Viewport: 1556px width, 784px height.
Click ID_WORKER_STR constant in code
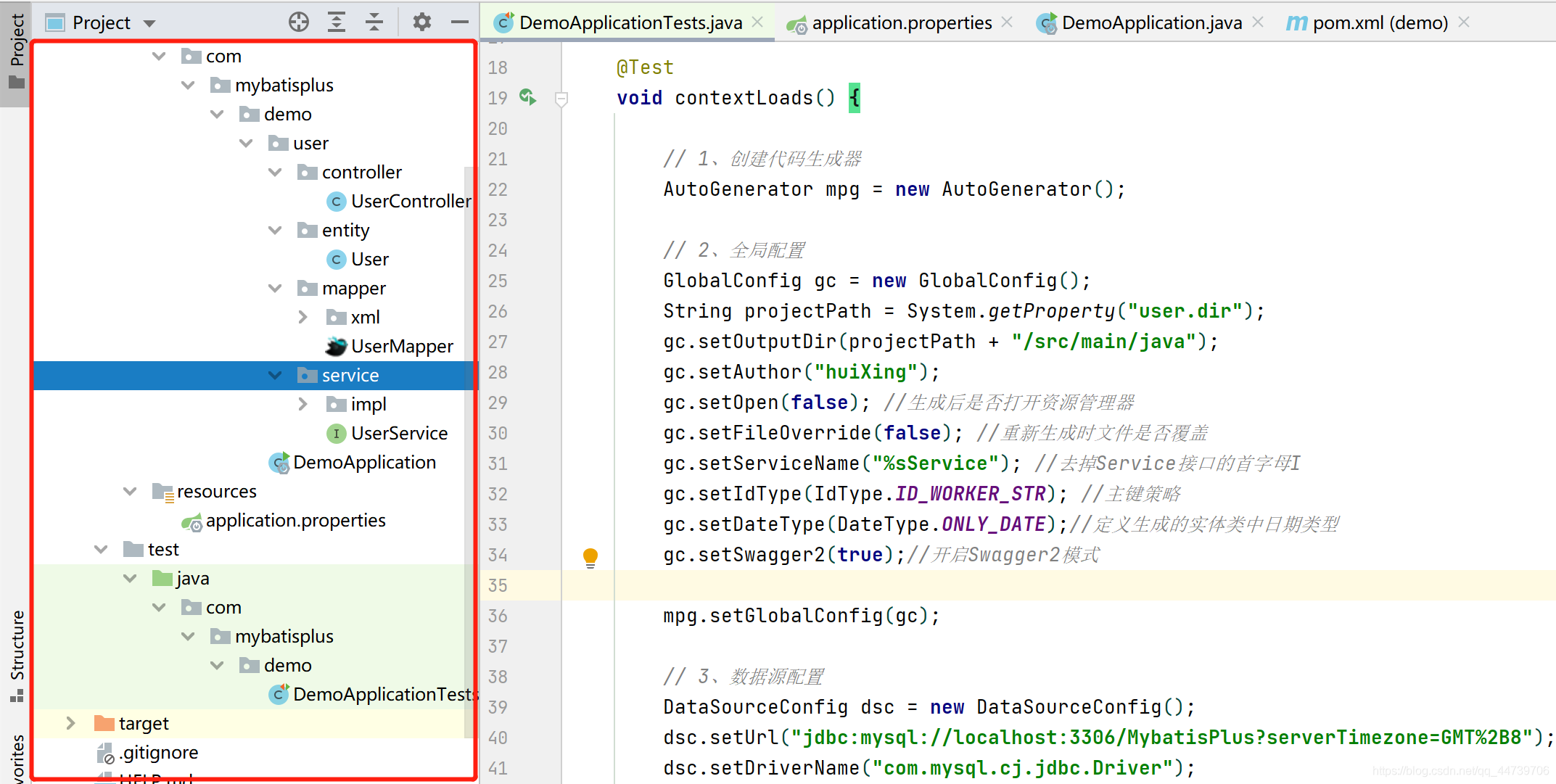click(x=971, y=494)
